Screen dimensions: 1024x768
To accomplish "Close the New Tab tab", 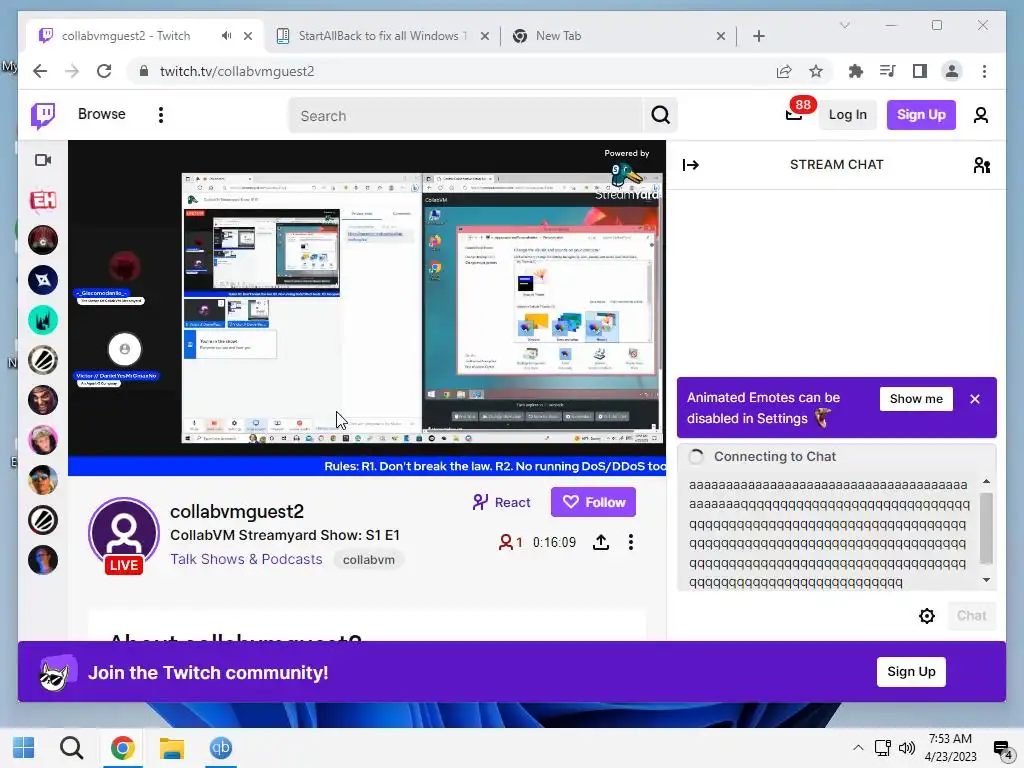I will (720, 36).
